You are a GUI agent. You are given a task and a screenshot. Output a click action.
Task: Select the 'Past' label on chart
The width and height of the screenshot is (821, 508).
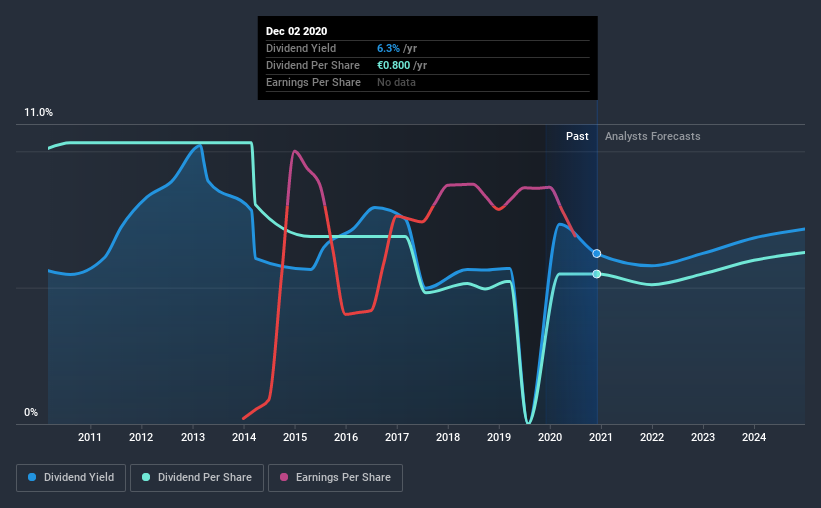pos(577,136)
